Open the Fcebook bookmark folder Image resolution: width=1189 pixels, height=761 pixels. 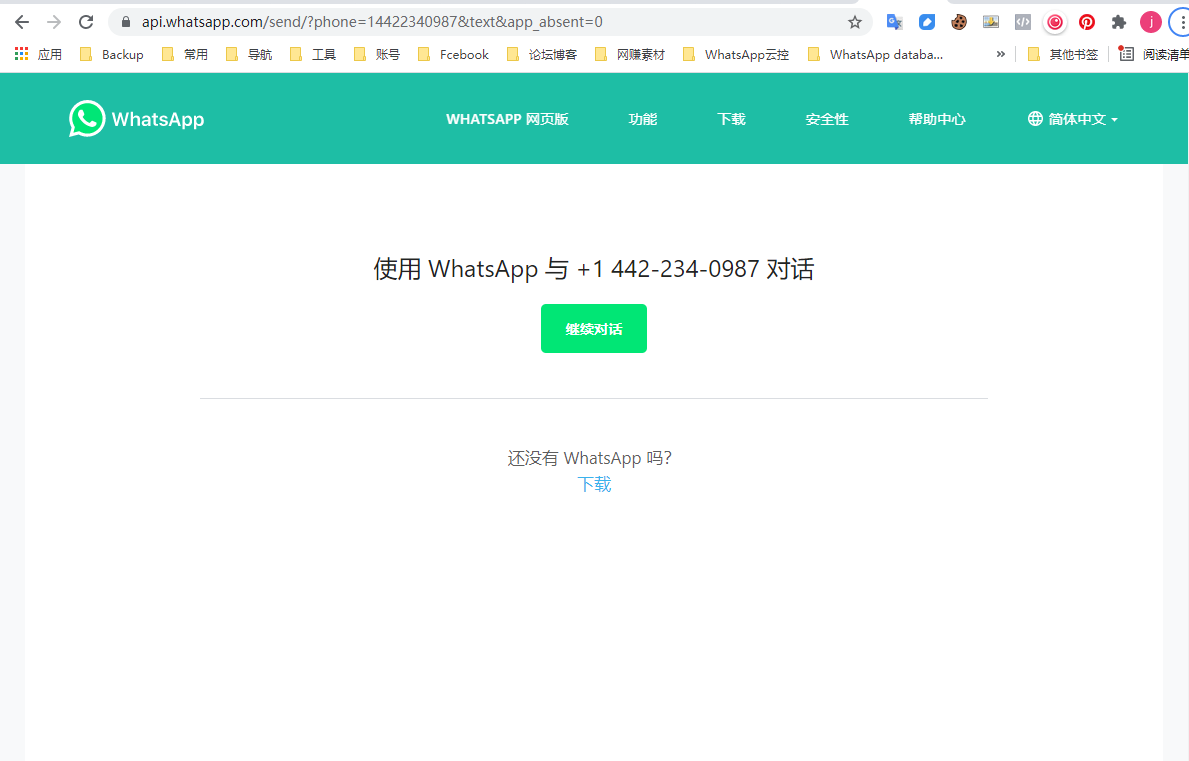453,55
